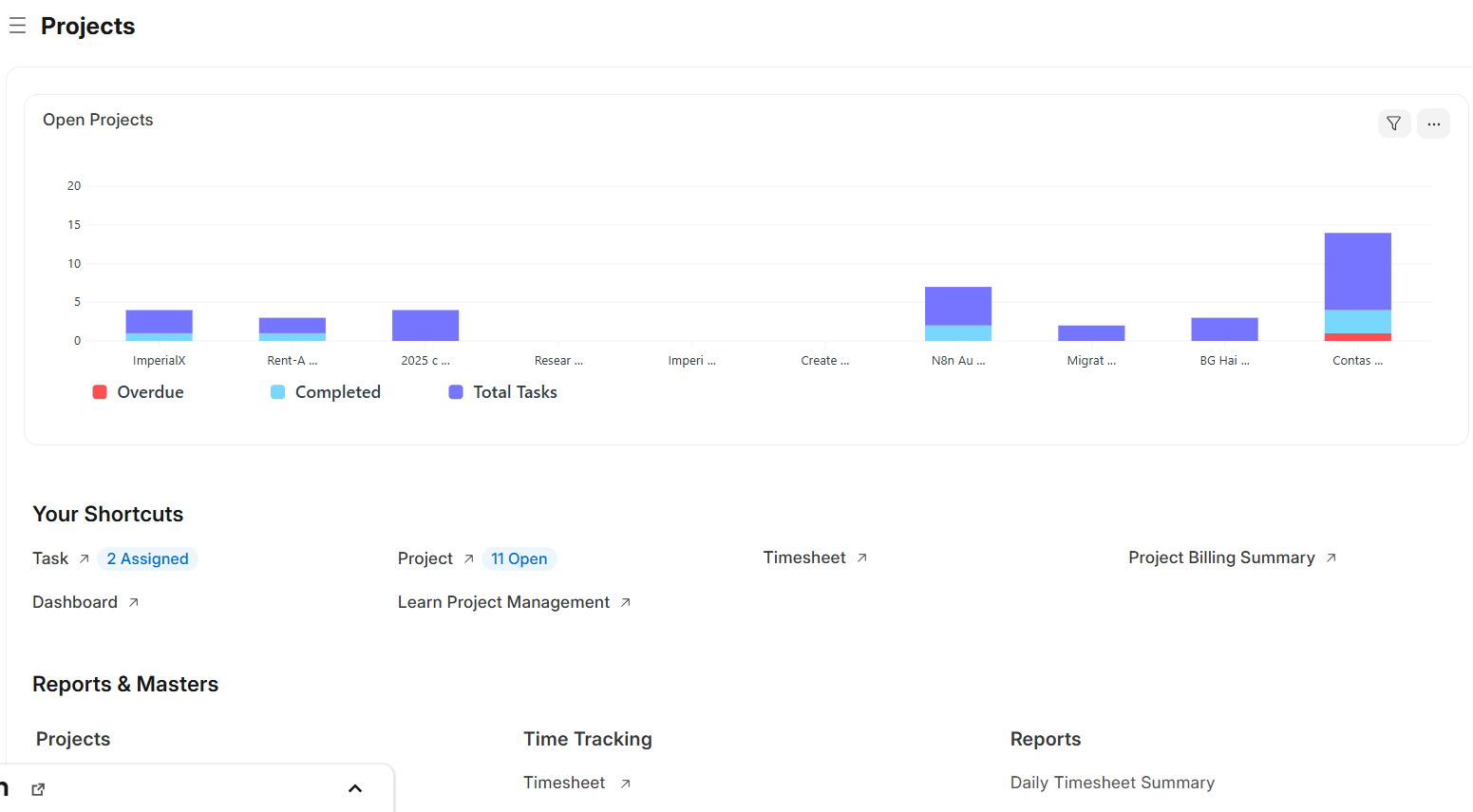Click arrow icon beside Timesheet shortcut

click(x=861, y=557)
